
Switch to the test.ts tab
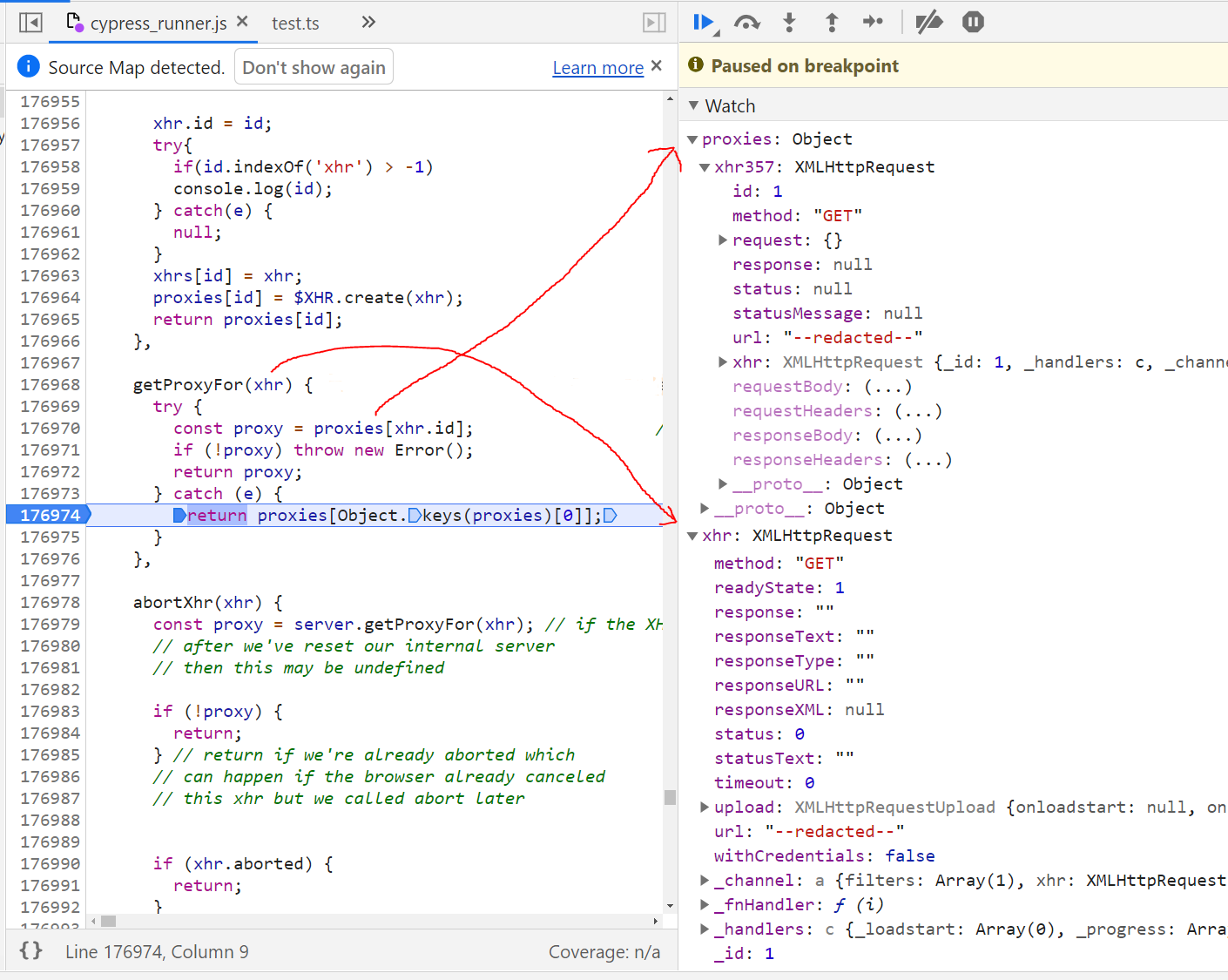[x=295, y=24]
